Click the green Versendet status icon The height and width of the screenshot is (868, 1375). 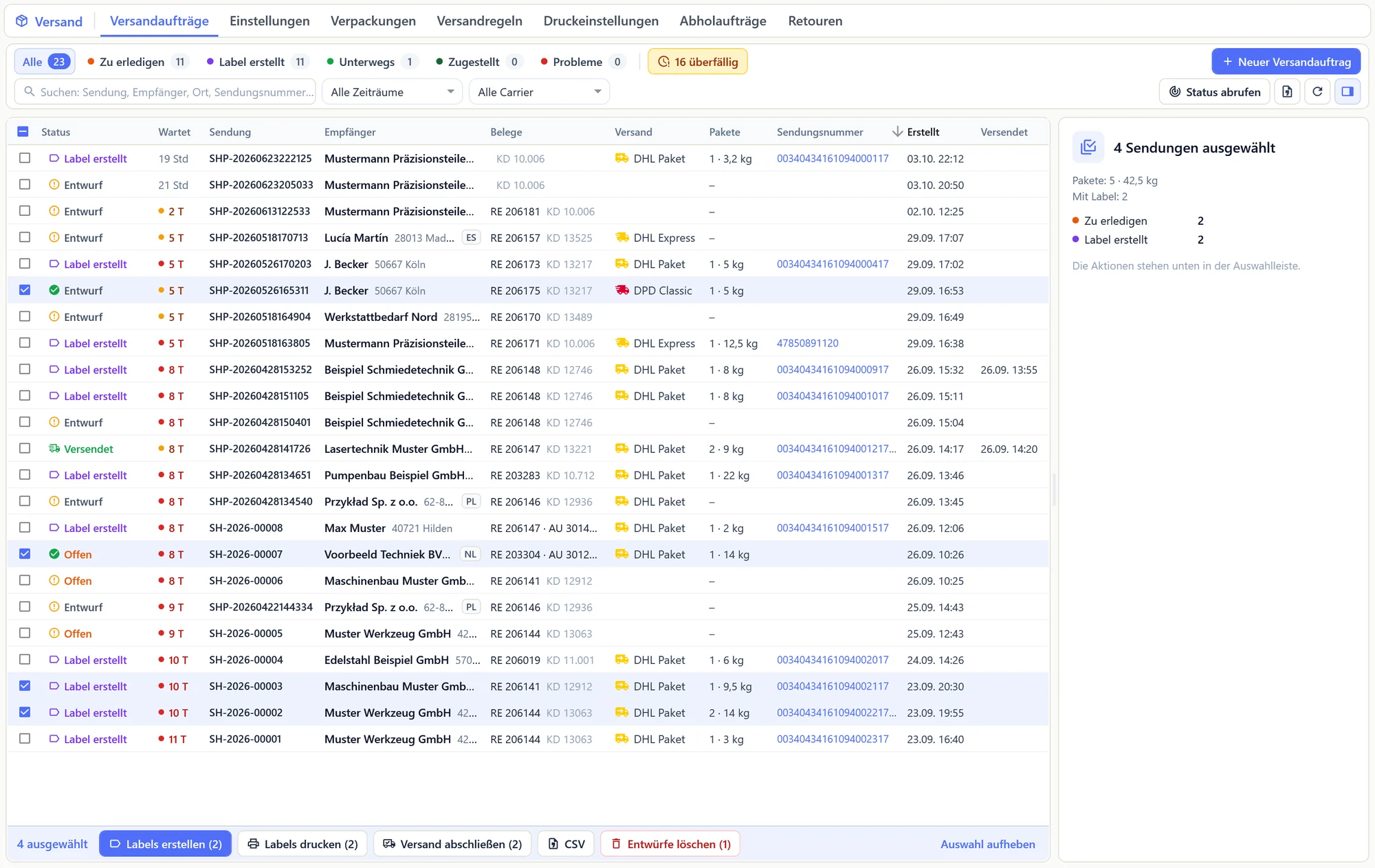54,449
